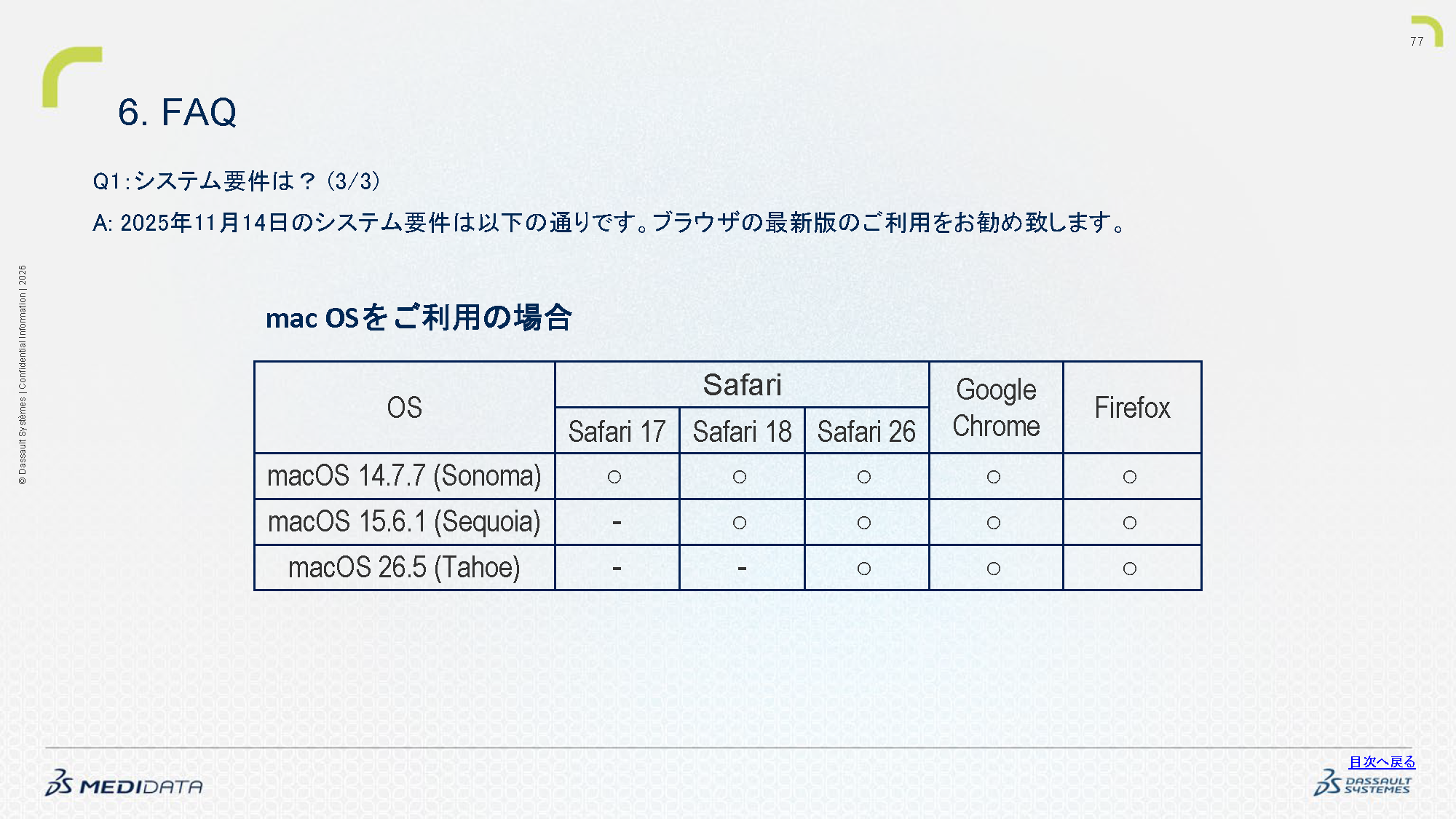The image size is (1456, 819).
Task: Click the Medidata logo at bottom left
Action: 124,783
